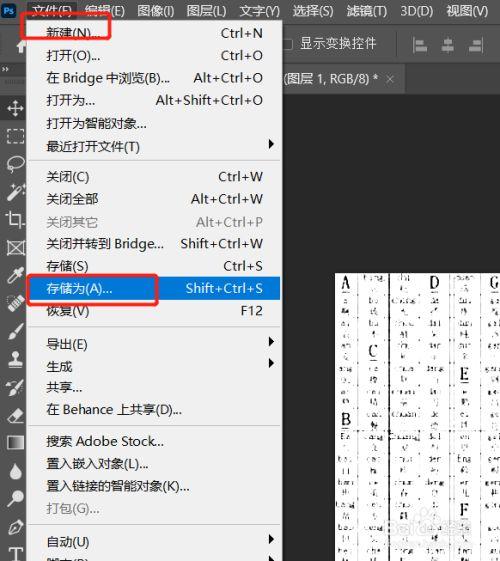Choose 关闭全部 menu item
Screen dimensions: 500x561
(153, 199)
